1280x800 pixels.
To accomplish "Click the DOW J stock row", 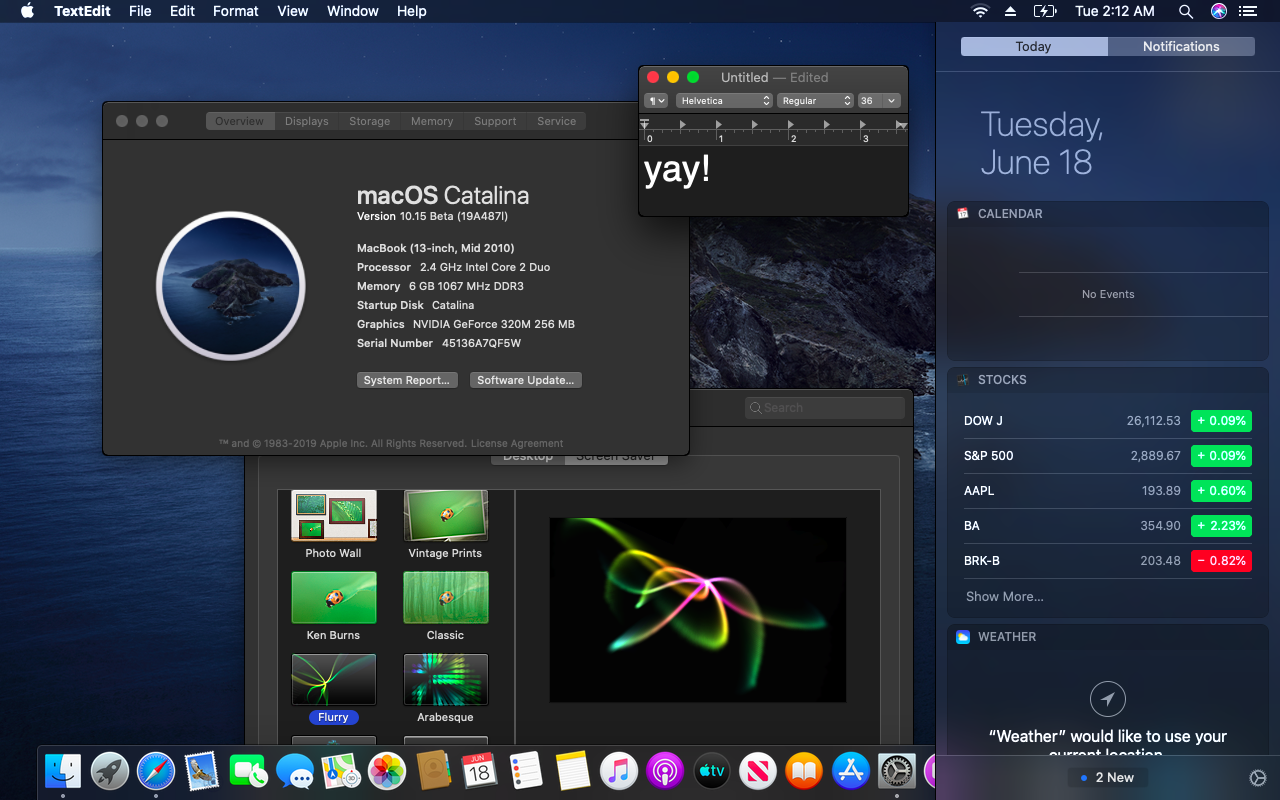I will point(1108,421).
